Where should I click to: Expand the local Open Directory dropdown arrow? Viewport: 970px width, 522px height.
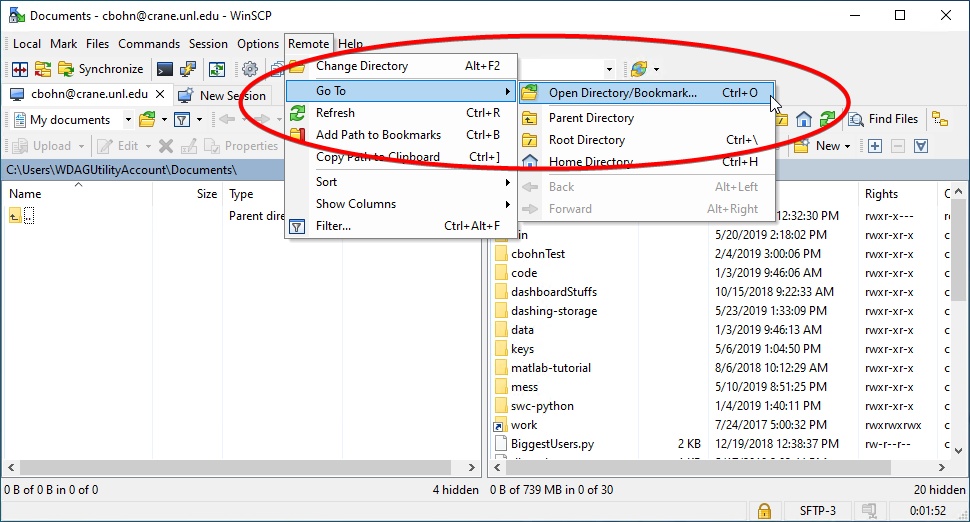164,119
